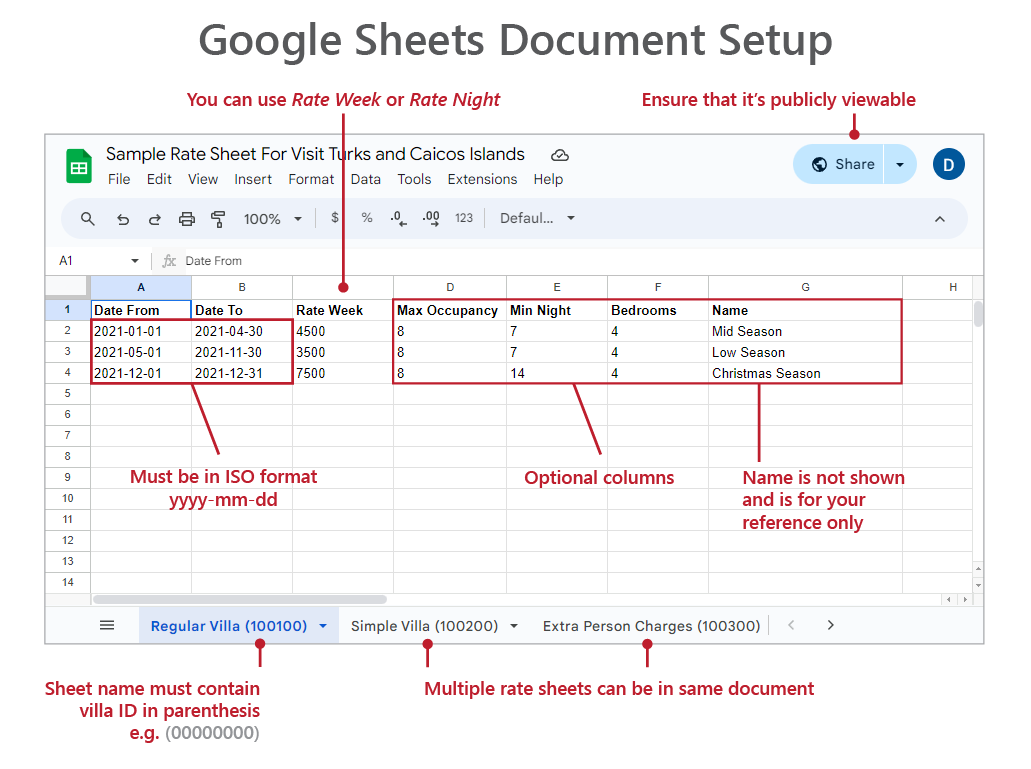Select the Rate Week header cell
The width and height of the screenshot is (1031, 769).
343,310
